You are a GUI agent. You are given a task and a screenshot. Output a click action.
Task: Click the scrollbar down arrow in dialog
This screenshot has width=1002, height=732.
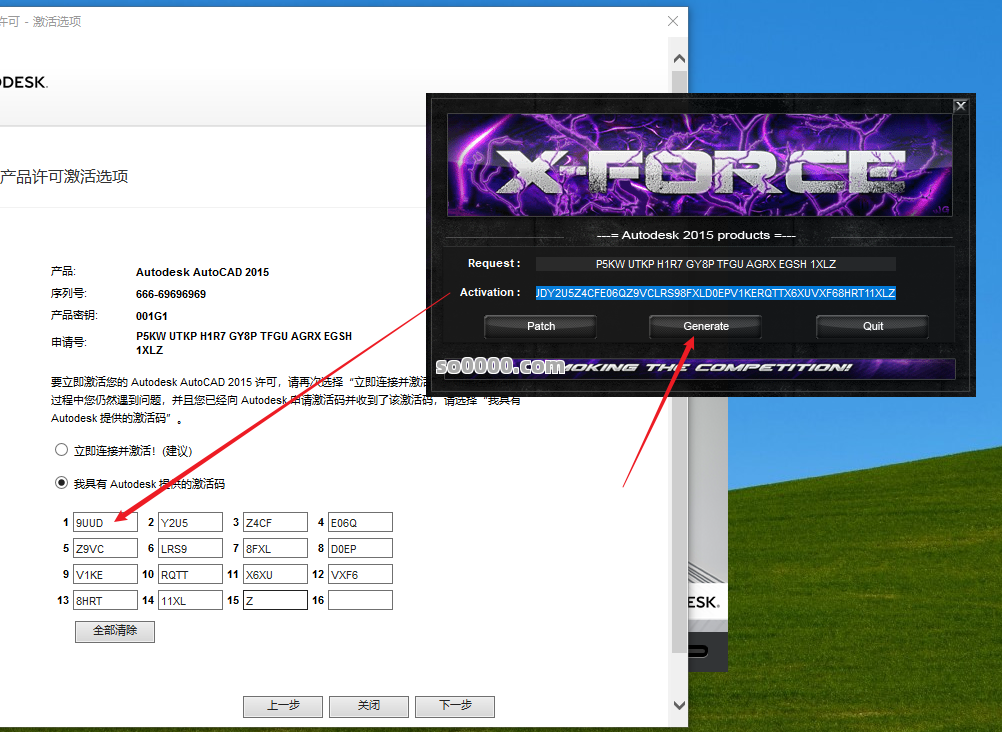(x=680, y=706)
